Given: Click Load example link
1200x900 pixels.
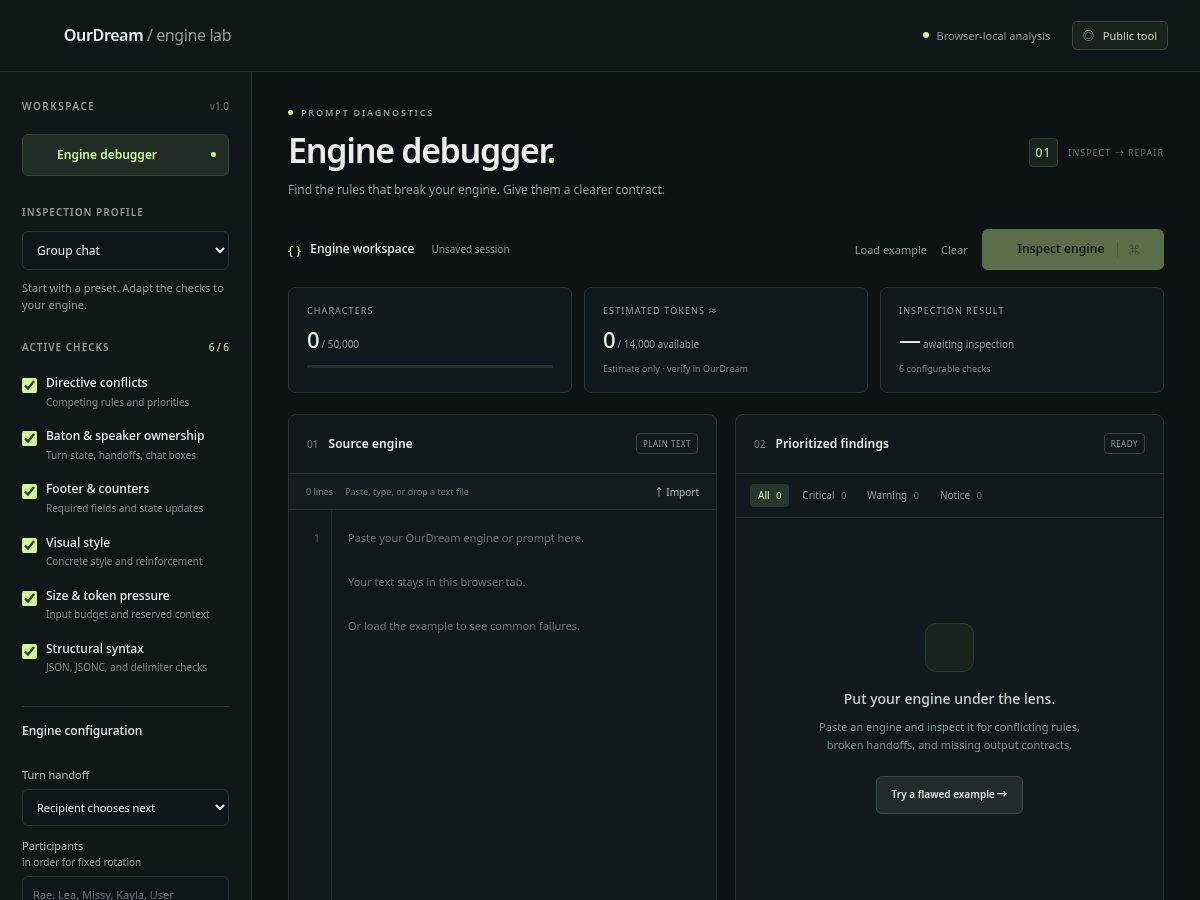Looking at the screenshot, I should (x=890, y=250).
